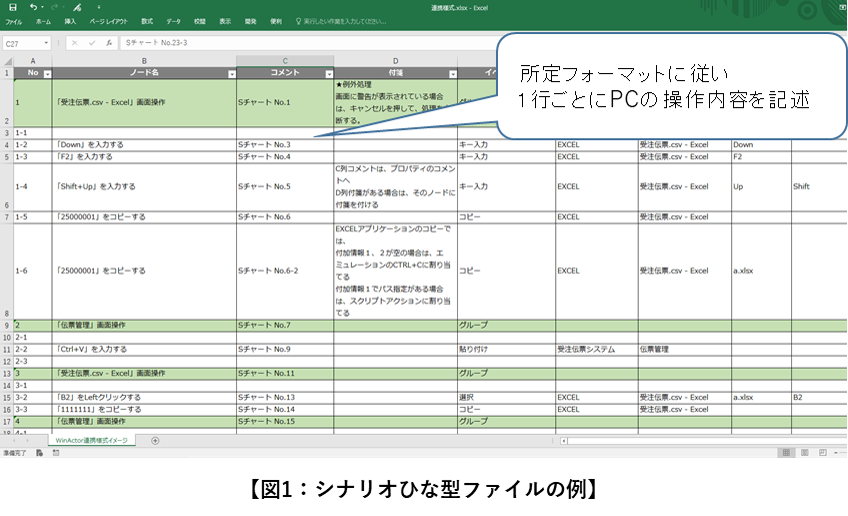
Task: Click the lightbulb Tell Me search box
Action: tap(341, 22)
